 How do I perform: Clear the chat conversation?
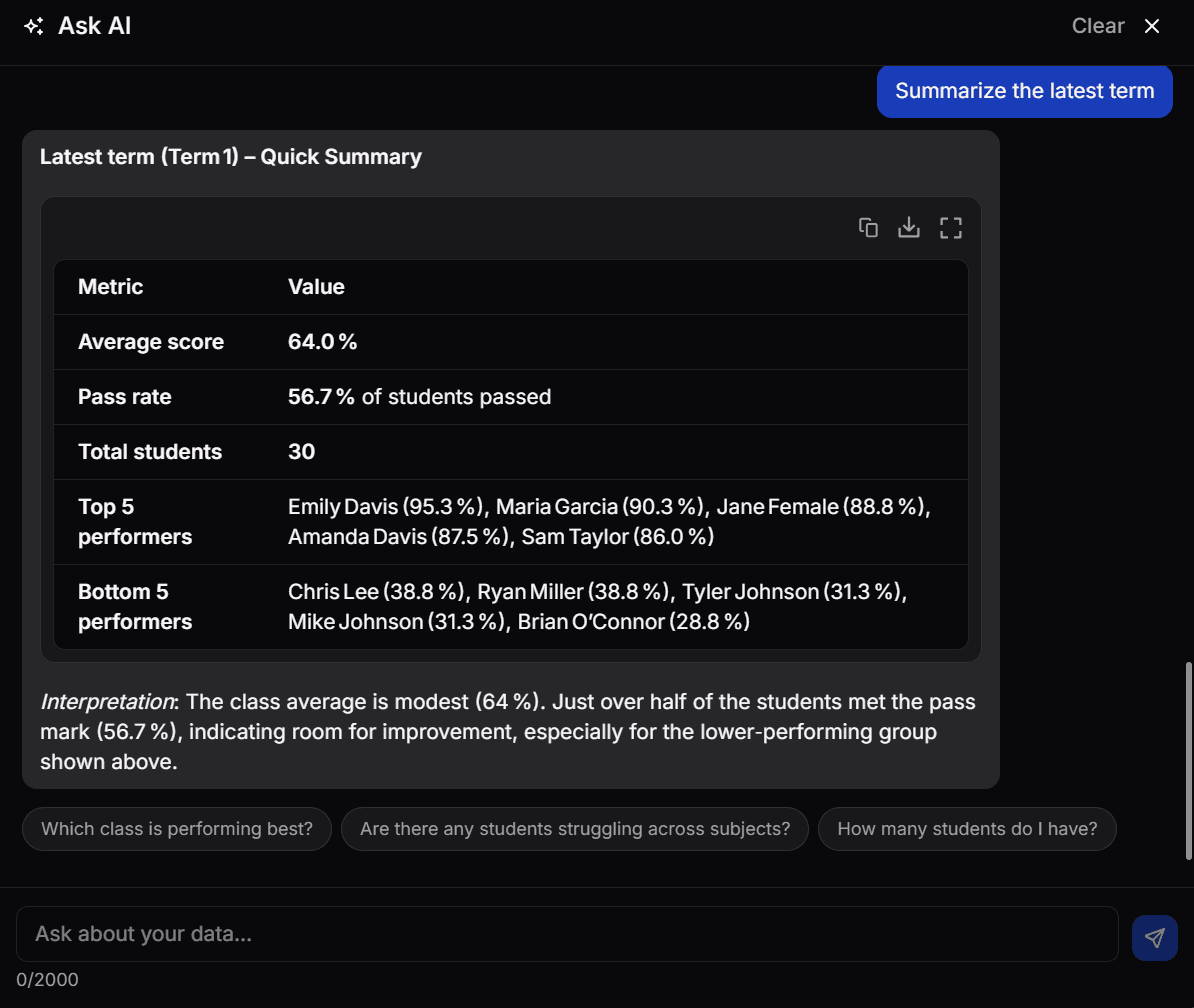(x=1097, y=26)
